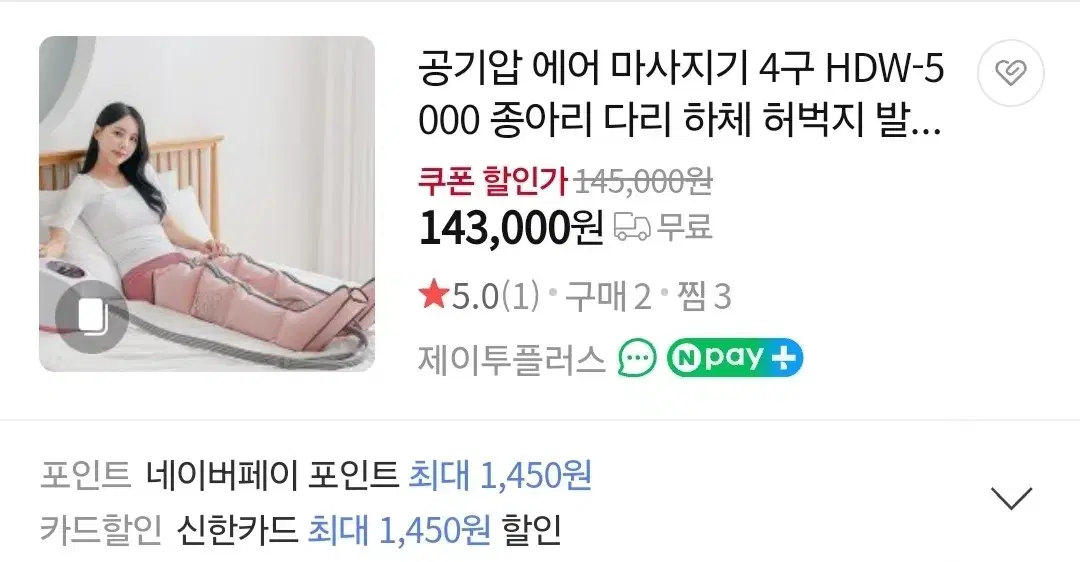Select 네이버페이 포인트 최대 1,450원 row
The width and height of the screenshot is (1080, 562).
pyautogui.click(x=316, y=475)
